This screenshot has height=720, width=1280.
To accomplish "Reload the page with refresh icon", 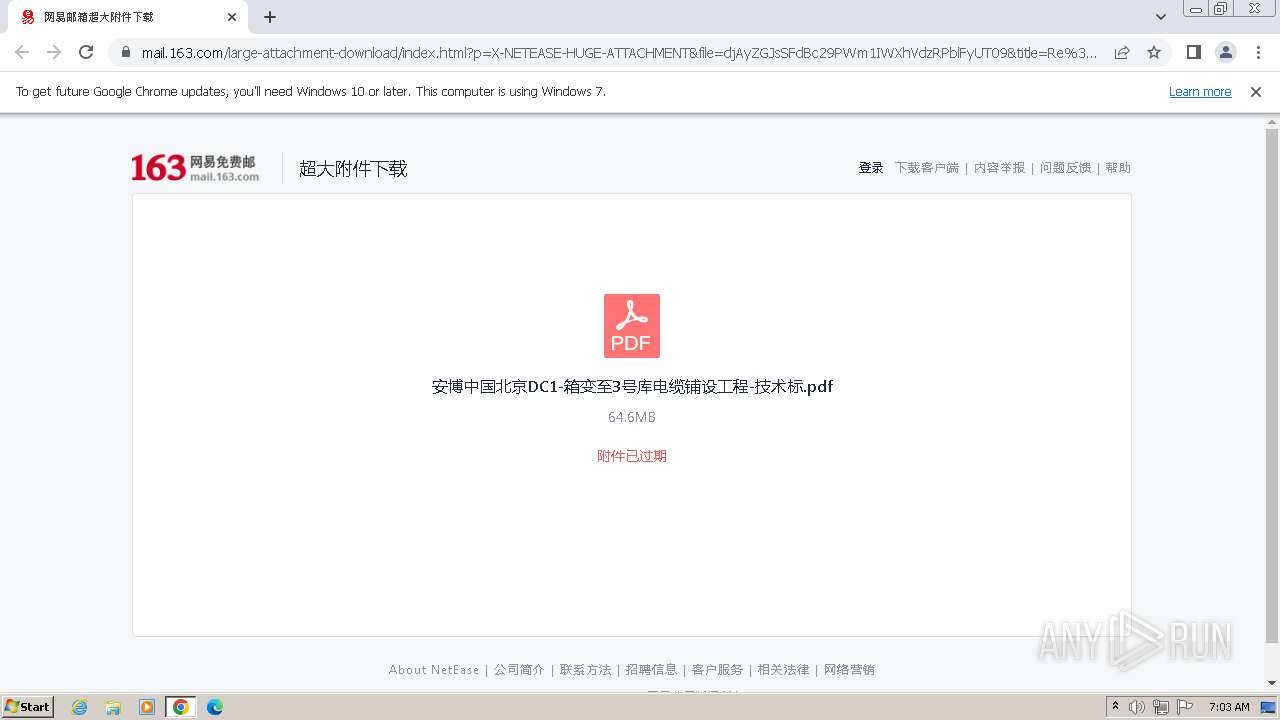I will click(86, 52).
